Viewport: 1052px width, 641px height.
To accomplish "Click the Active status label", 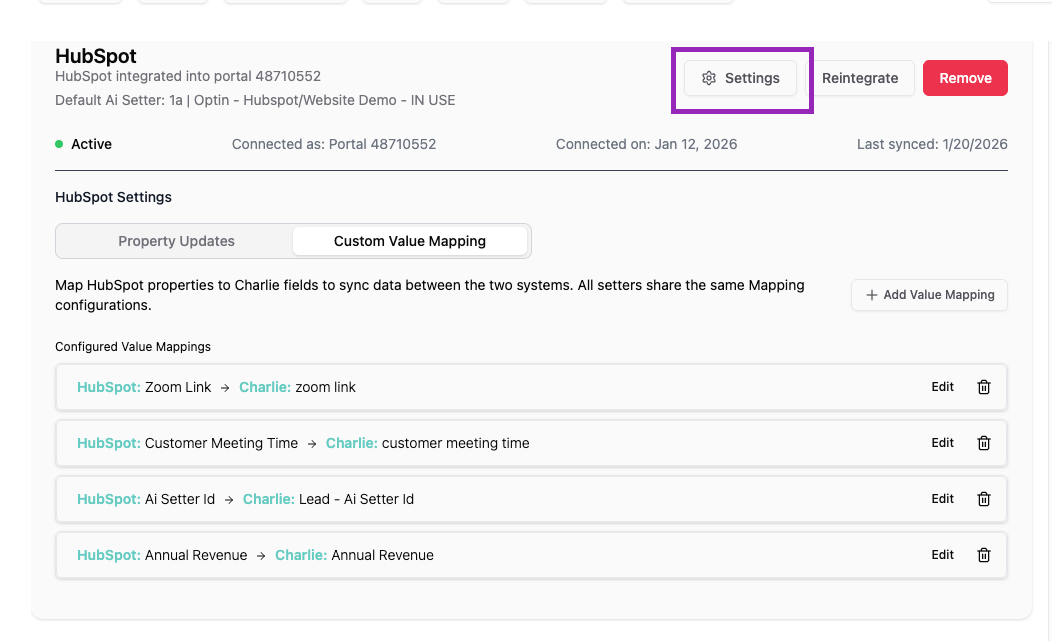I will [91, 144].
